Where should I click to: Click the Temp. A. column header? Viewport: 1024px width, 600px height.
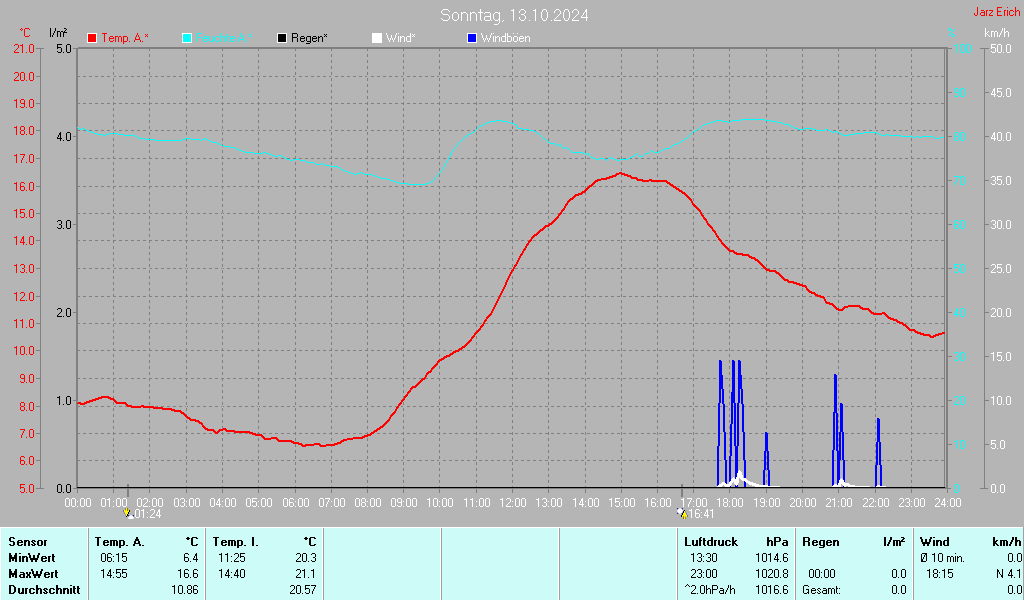point(120,542)
